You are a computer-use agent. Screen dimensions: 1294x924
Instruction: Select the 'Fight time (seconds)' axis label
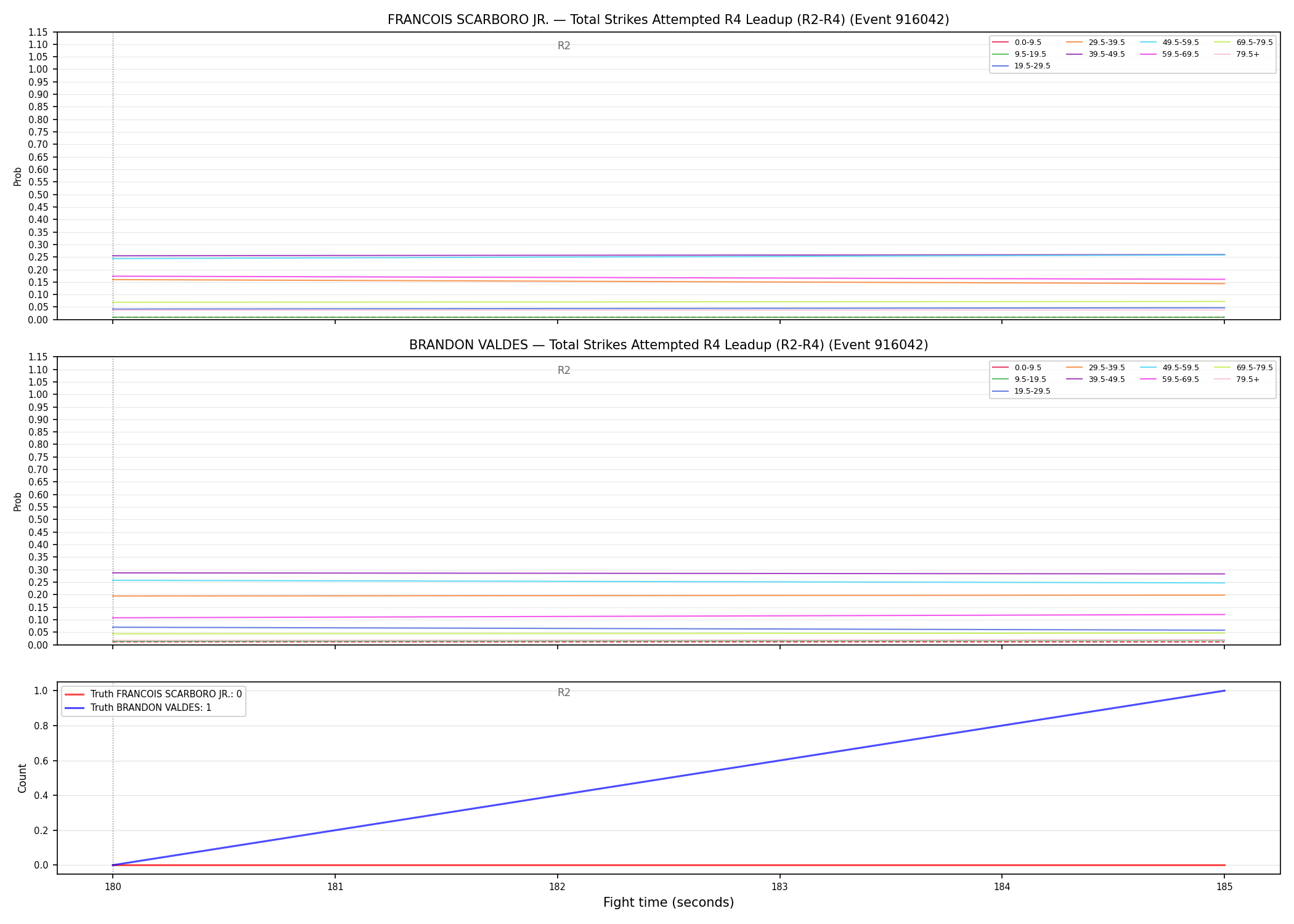tap(669, 902)
